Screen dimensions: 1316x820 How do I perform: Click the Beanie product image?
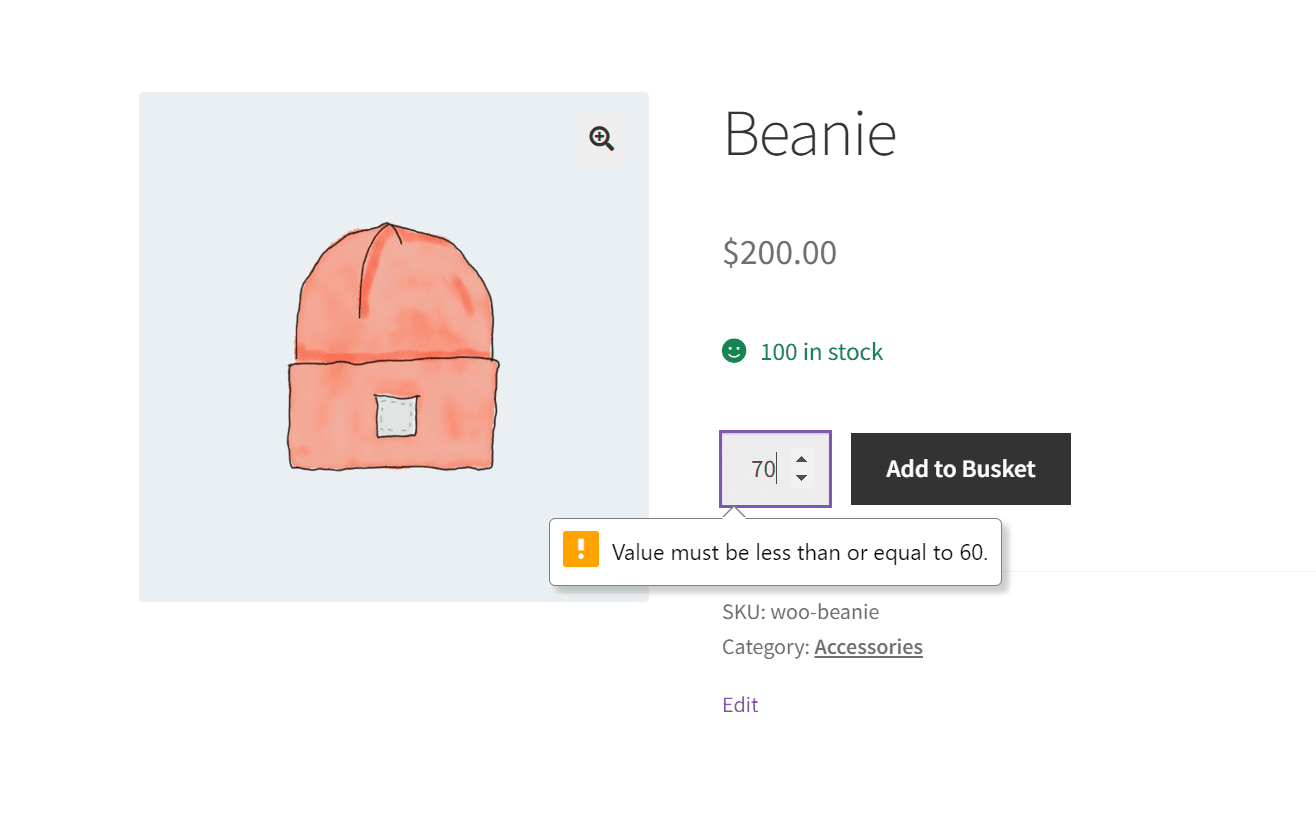pyautogui.click(x=394, y=347)
